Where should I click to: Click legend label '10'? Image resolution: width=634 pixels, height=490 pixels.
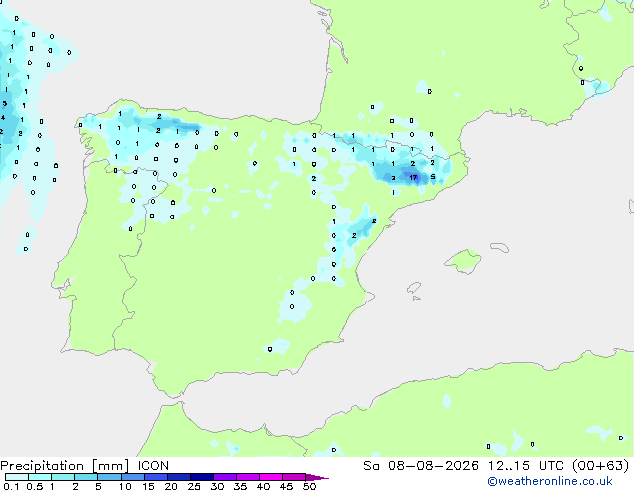point(125,486)
